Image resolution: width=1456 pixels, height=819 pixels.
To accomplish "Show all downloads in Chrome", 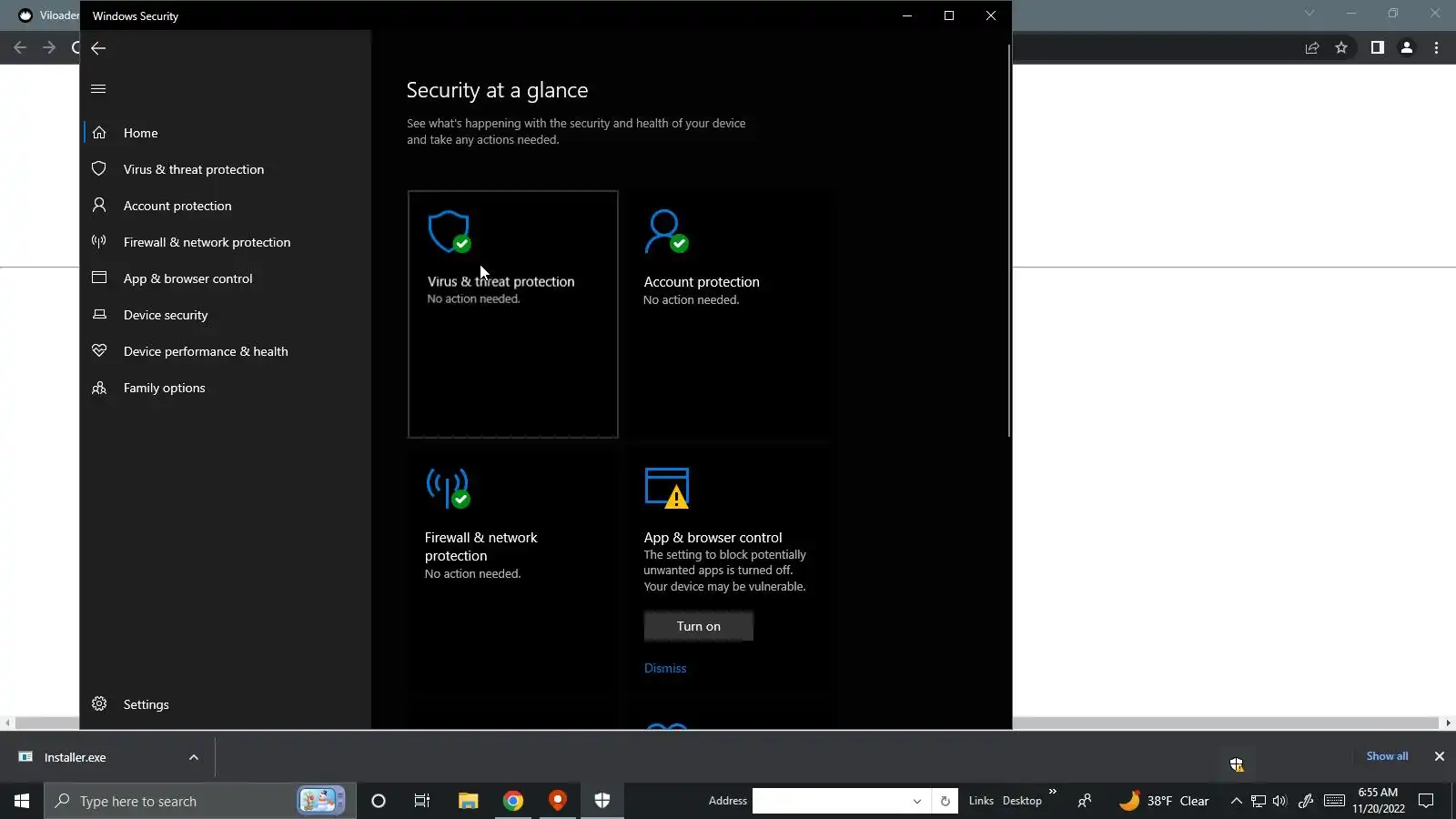I will click(1387, 756).
